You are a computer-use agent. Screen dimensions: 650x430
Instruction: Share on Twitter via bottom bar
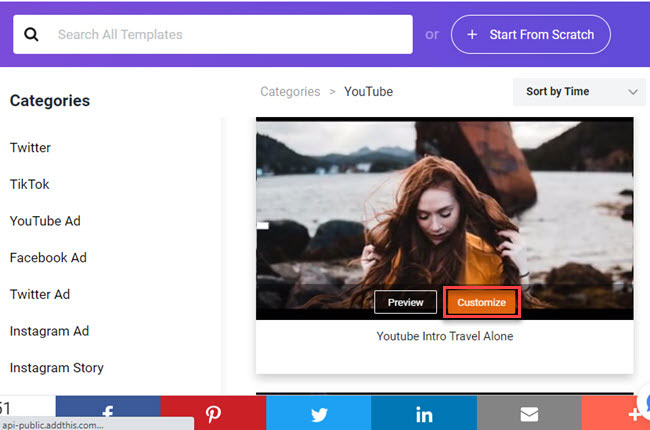pyautogui.click(x=318, y=413)
